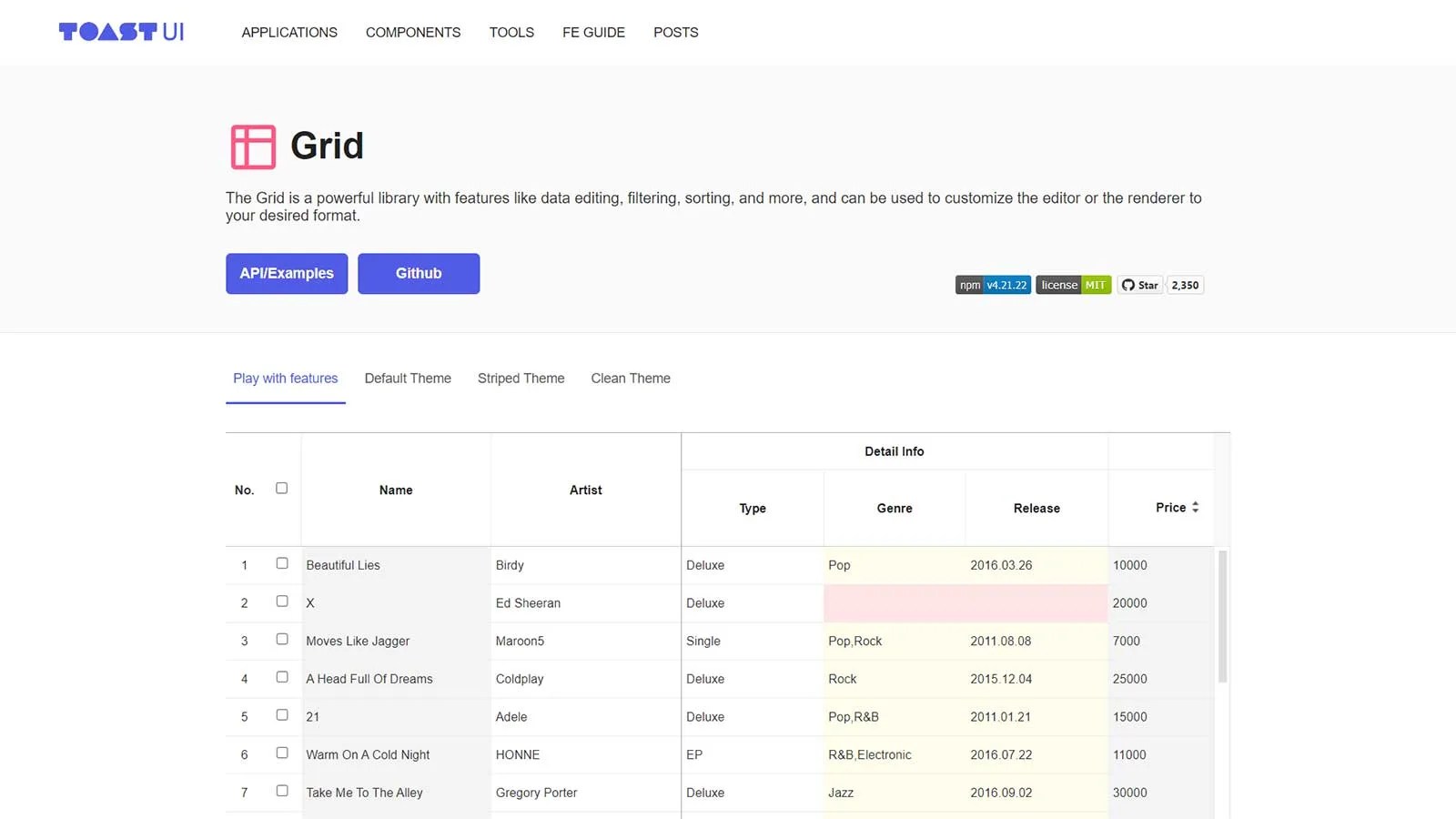The width and height of the screenshot is (1456, 819).
Task: Check the row for Moves Like Jagger
Action: point(282,638)
